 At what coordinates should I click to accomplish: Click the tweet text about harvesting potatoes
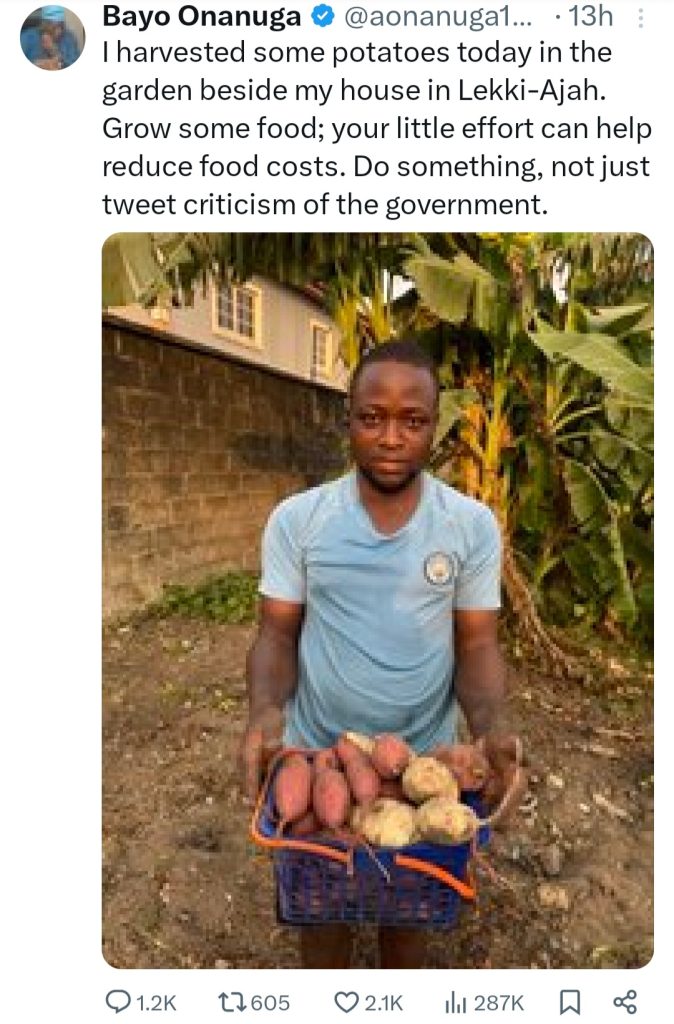click(x=375, y=129)
